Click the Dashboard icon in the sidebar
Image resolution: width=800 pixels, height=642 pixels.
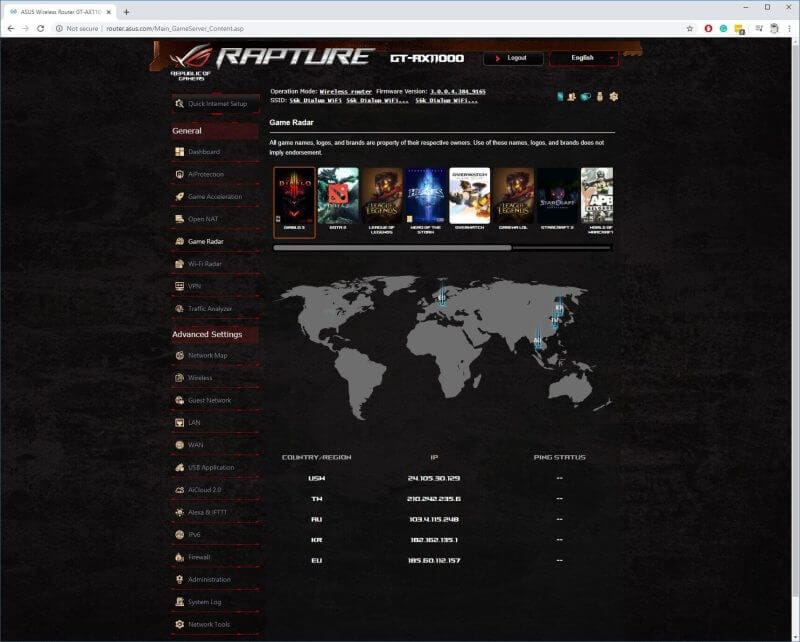[180, 152]
